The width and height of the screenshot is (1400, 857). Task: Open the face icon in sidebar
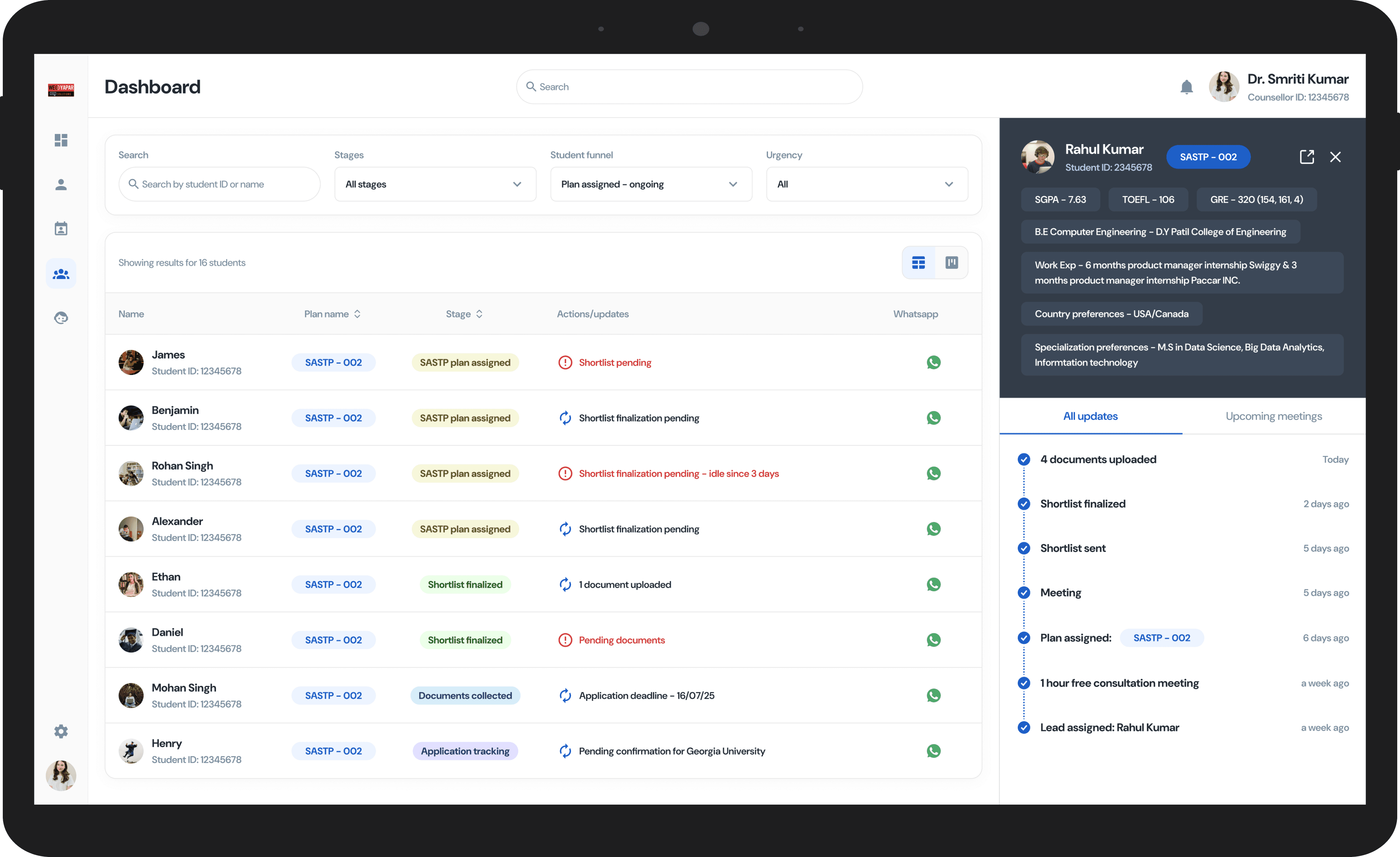61,318
